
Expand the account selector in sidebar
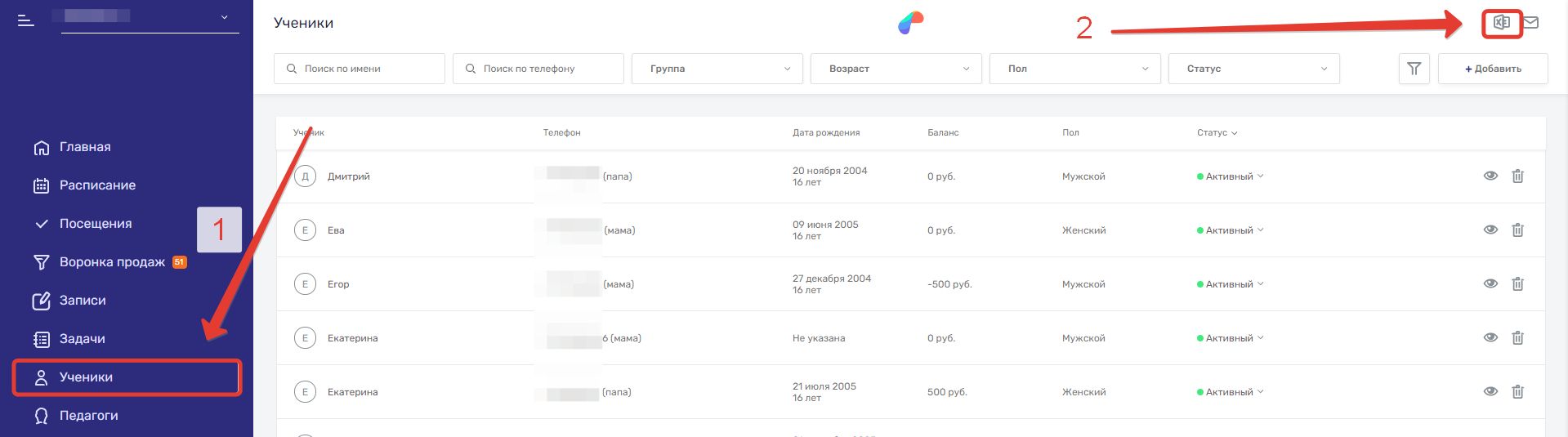pos(150,17)
